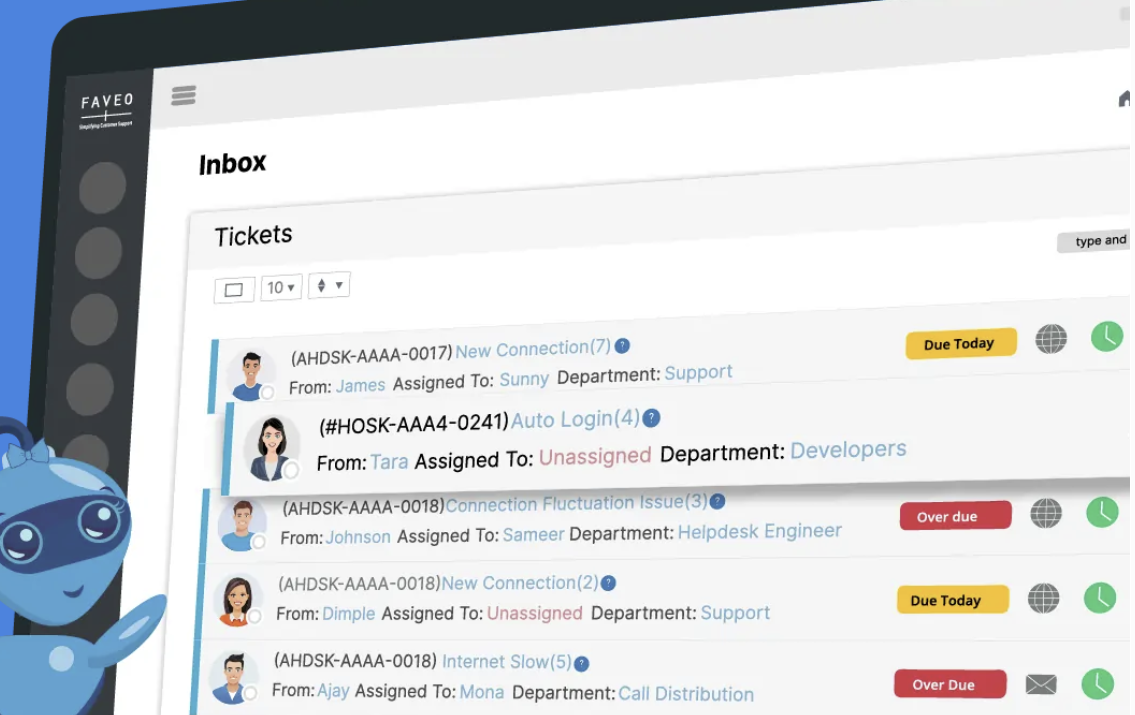Open the 10 per page dropdown
This screenshot has width=1135, height=715.
pyautogui.click(x=281, y=287)
